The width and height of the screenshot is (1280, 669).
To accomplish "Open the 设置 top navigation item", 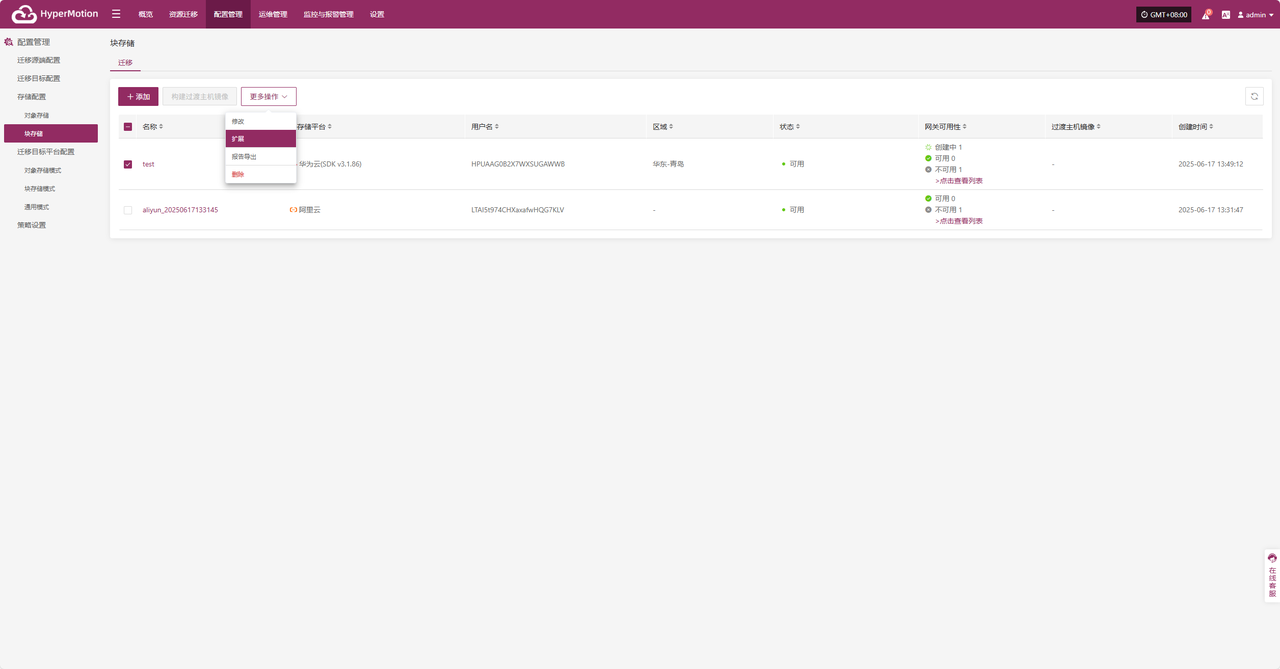I will (377, 14).
